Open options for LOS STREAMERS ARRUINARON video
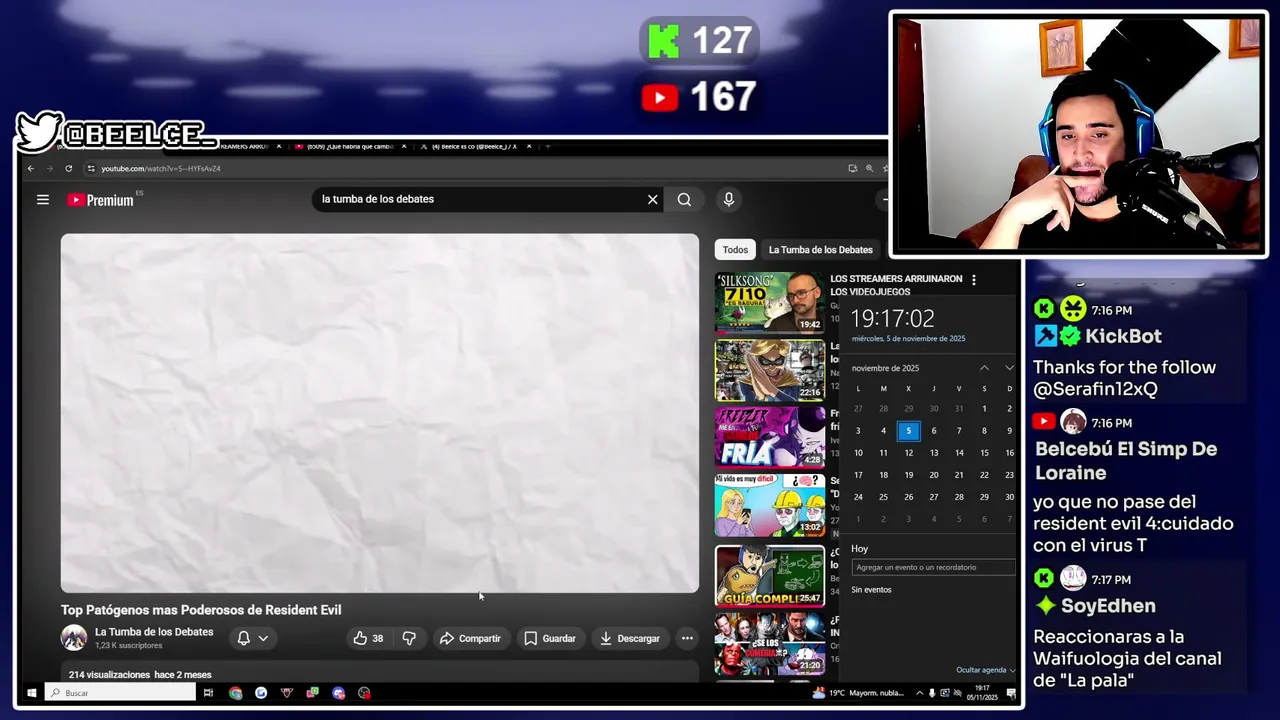The height and width of the screenshot is (720, 1280). click(973, 280)
